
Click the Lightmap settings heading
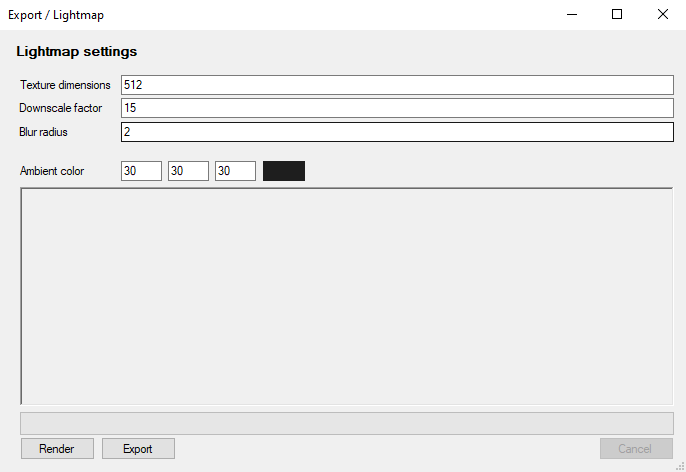click(x=77, y=51)
